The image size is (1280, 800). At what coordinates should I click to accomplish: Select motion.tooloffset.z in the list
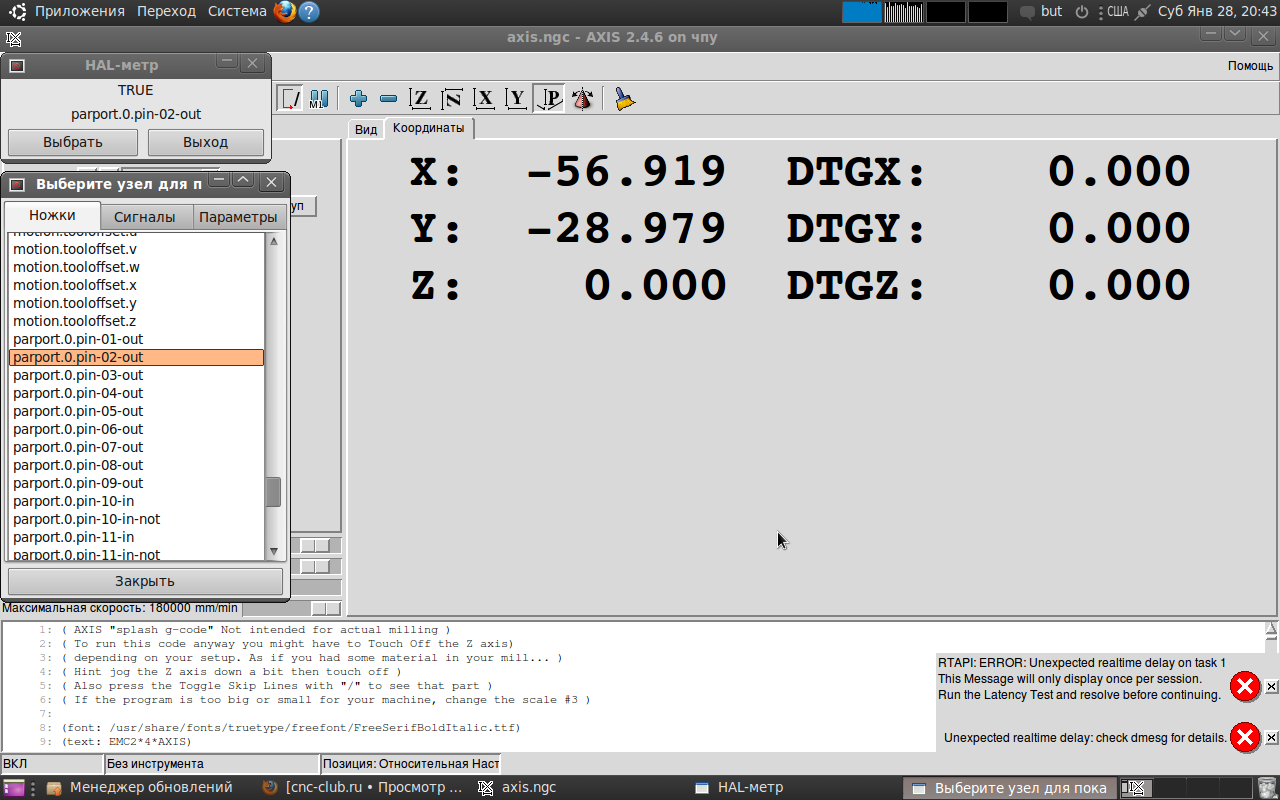(136, 321)
